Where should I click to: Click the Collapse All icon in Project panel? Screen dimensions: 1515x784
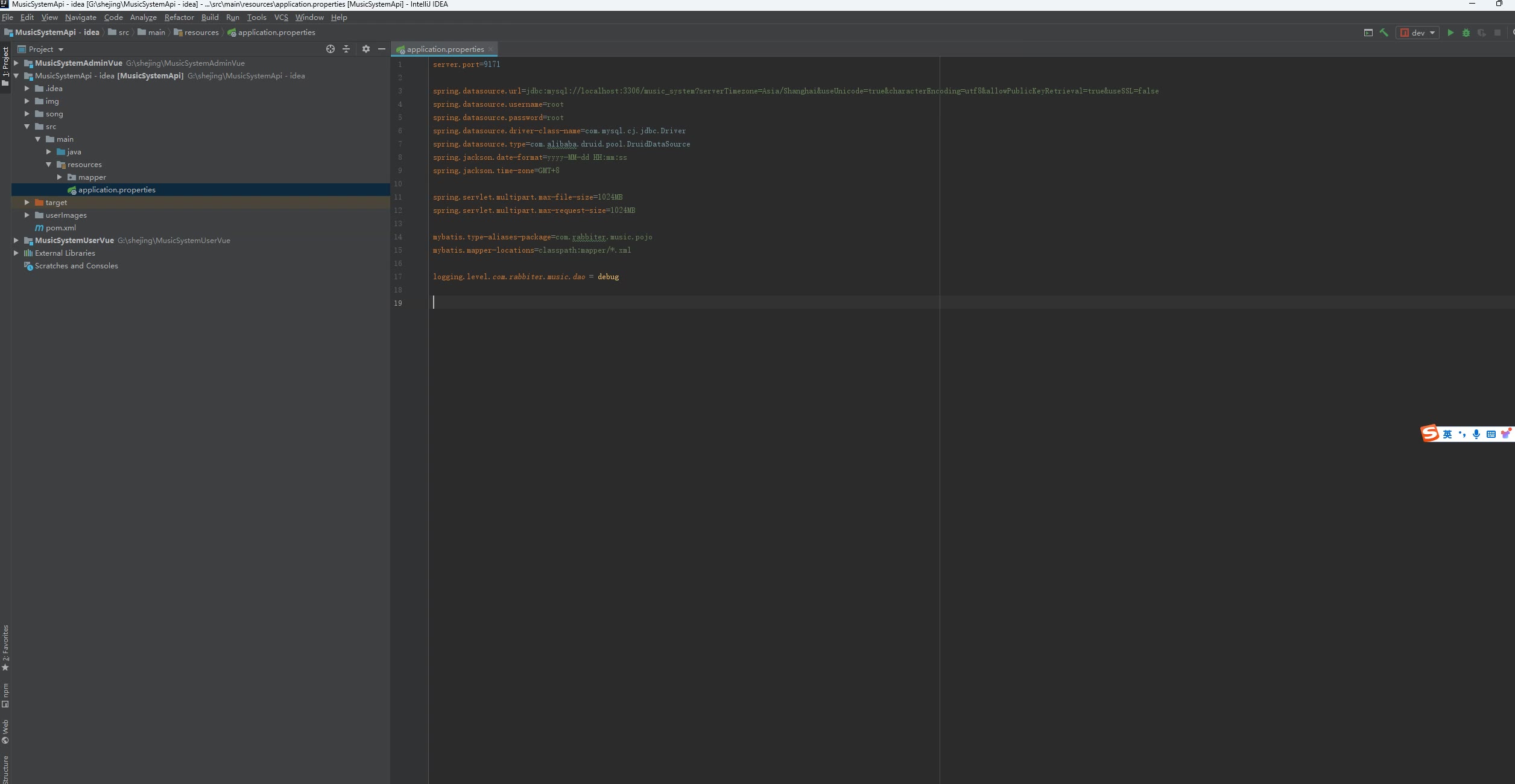pyautogui.click(x=346, y=49)
